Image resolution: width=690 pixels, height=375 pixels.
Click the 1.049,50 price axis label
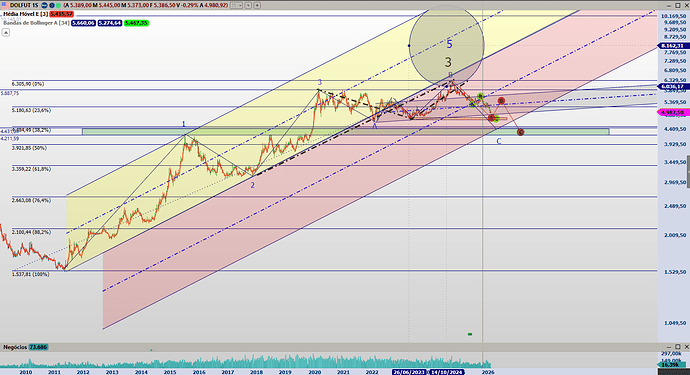point(675,323)
